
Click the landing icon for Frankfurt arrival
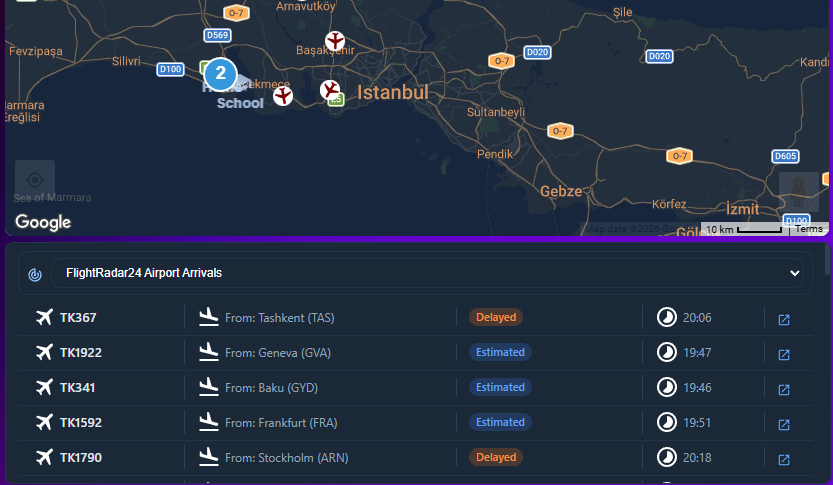click(209, 422)
